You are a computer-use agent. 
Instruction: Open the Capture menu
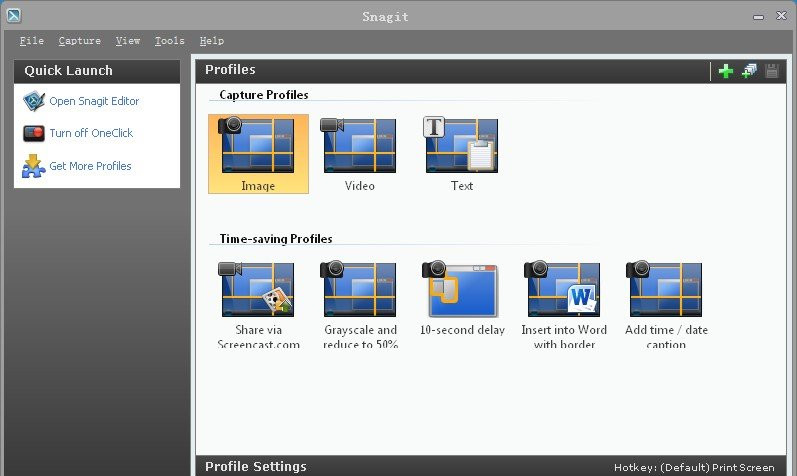[79, 41]
